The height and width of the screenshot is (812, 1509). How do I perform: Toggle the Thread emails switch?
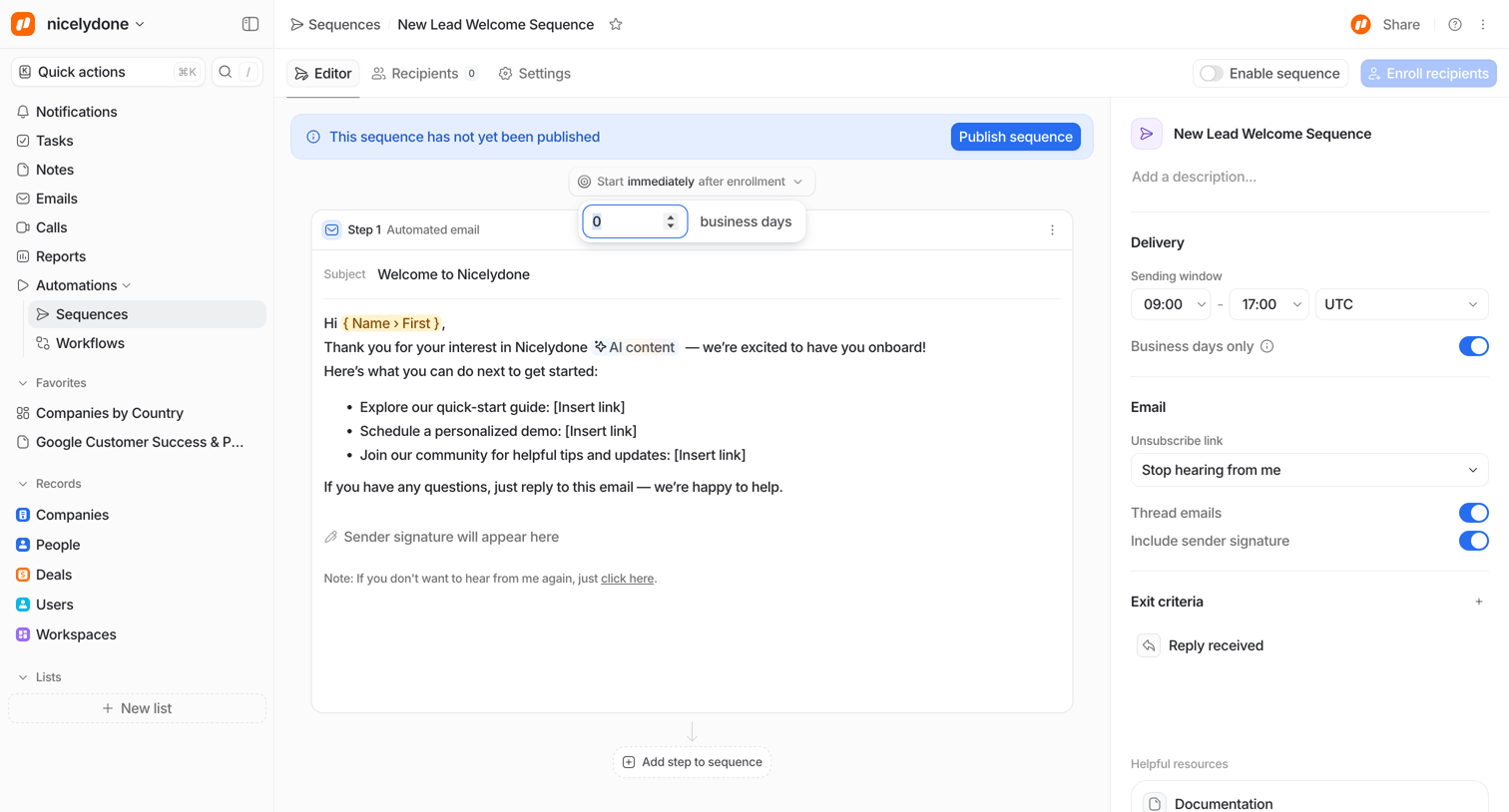click(1473, 513)
